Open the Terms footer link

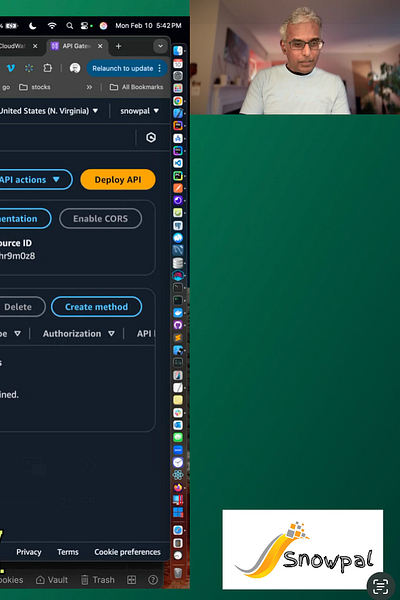[68, 552]
